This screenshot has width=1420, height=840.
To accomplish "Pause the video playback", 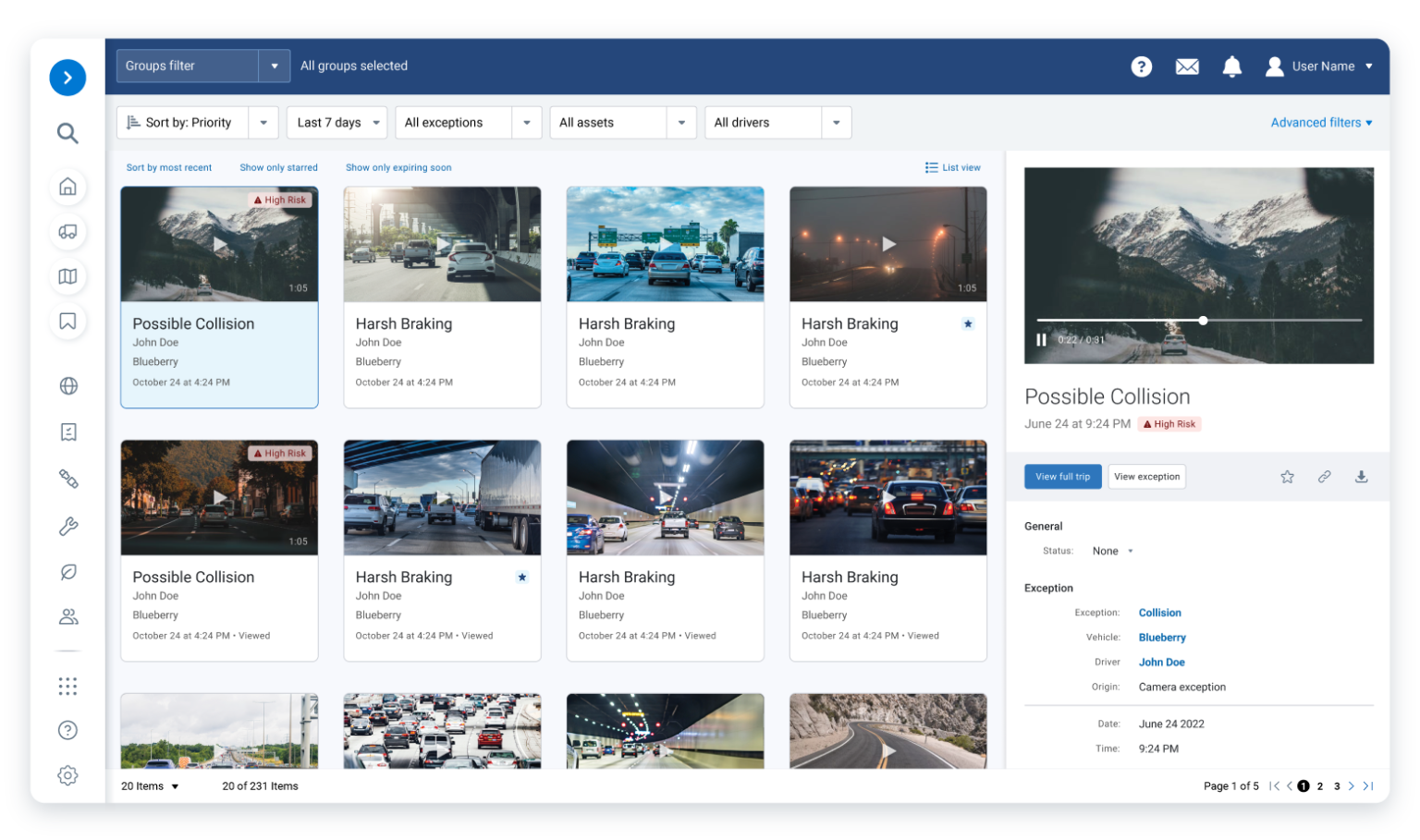I will pyautogui.click(x=1041, y=340).
